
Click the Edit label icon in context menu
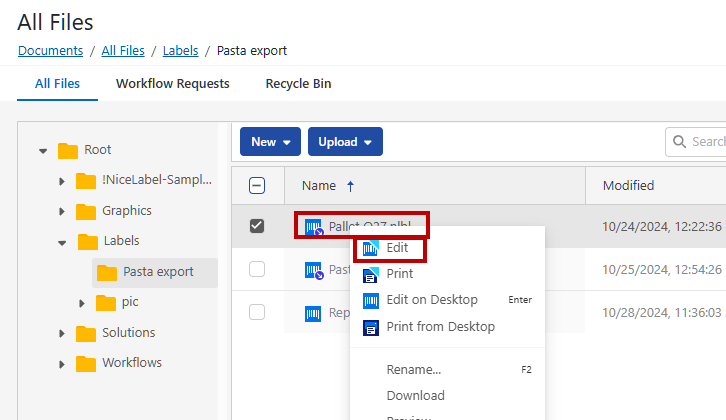click(370, 248)
